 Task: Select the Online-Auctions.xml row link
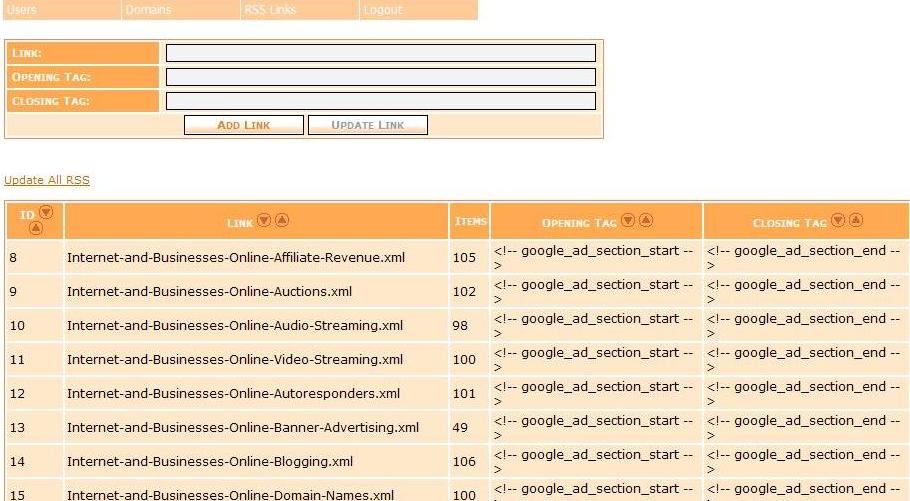point(210,291)
